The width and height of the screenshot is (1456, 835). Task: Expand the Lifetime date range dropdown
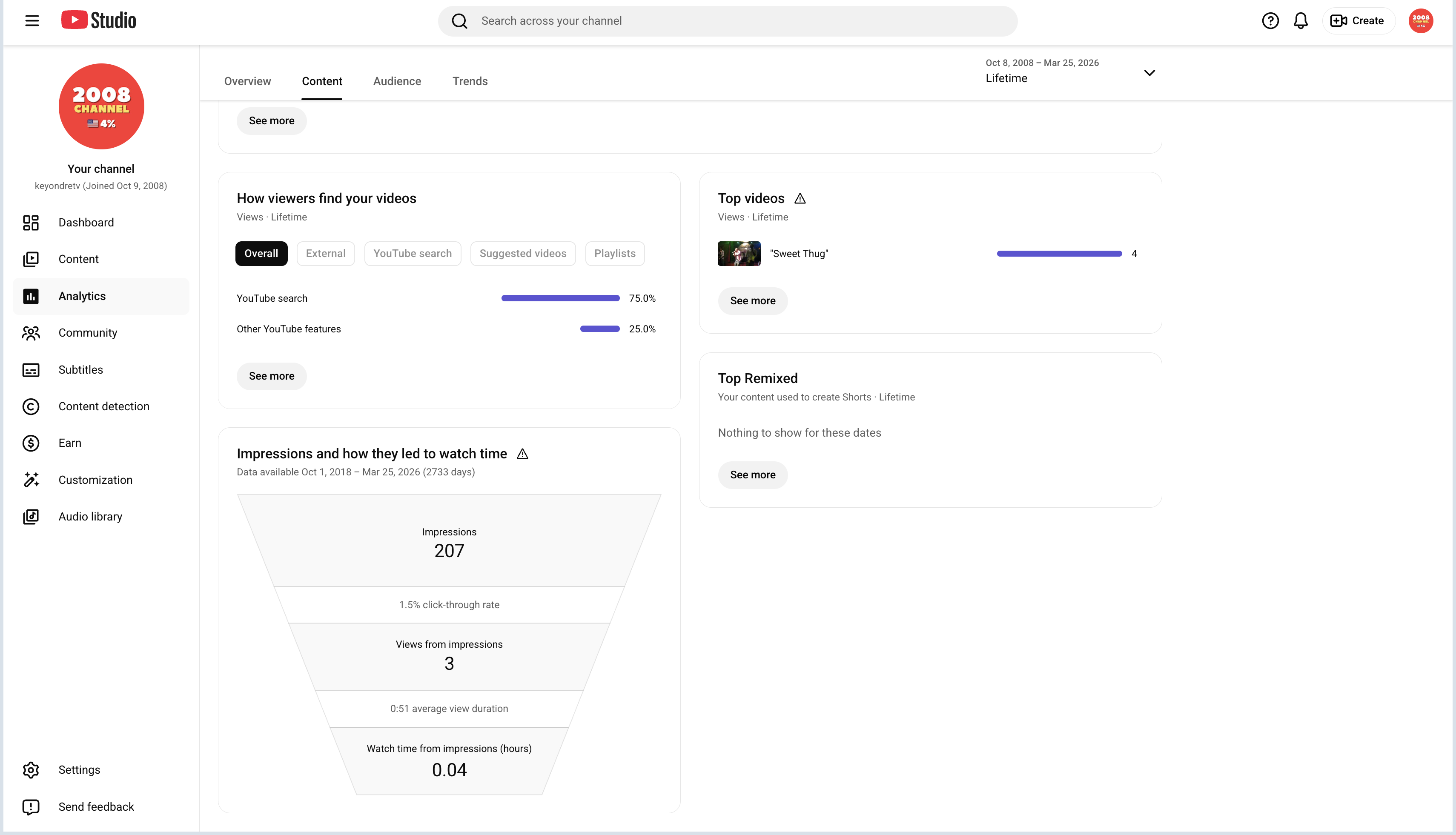point(1149,72)
